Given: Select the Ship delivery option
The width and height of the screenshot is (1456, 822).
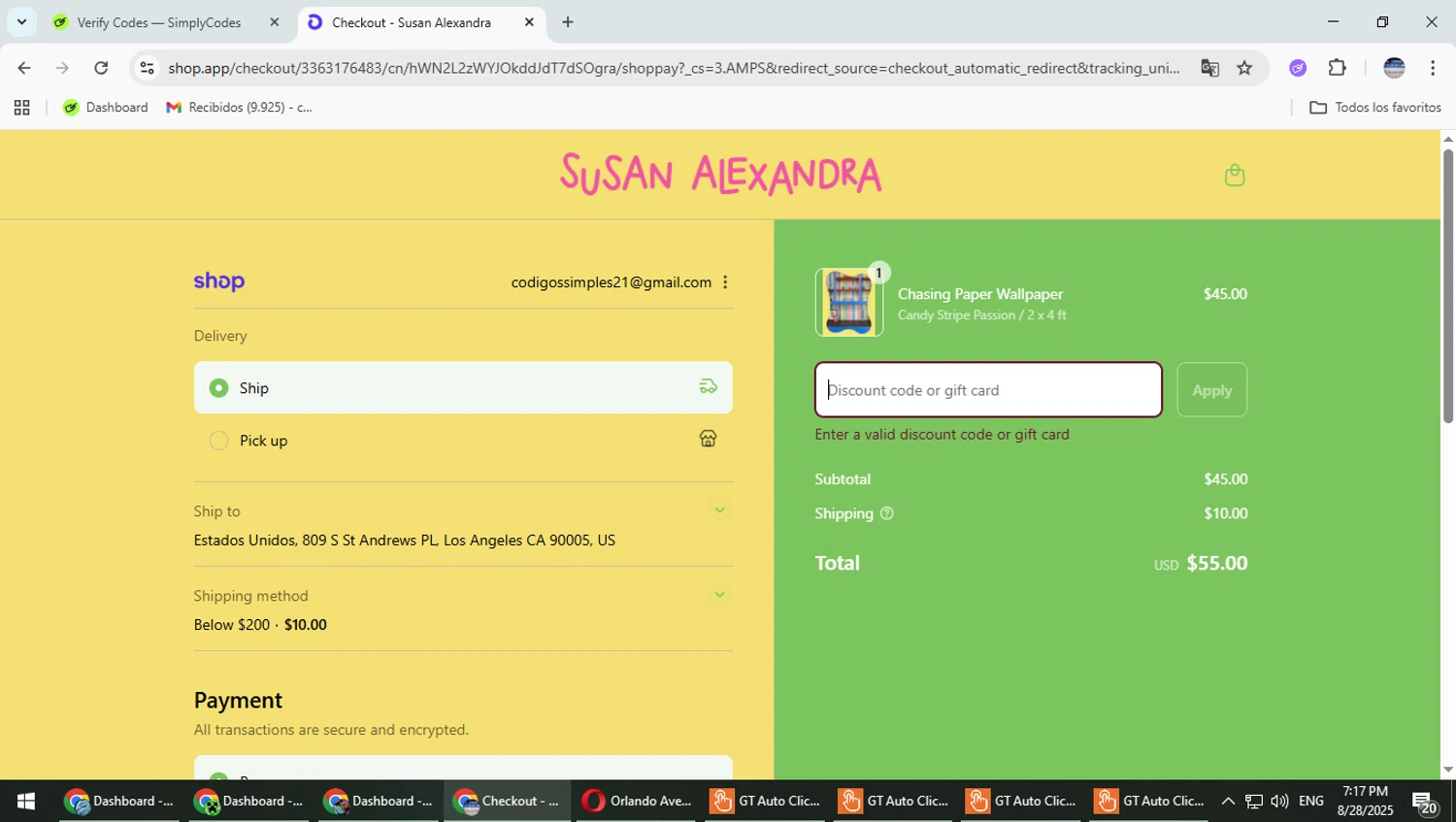Looking at the screenshot, I should click(463, 388).
